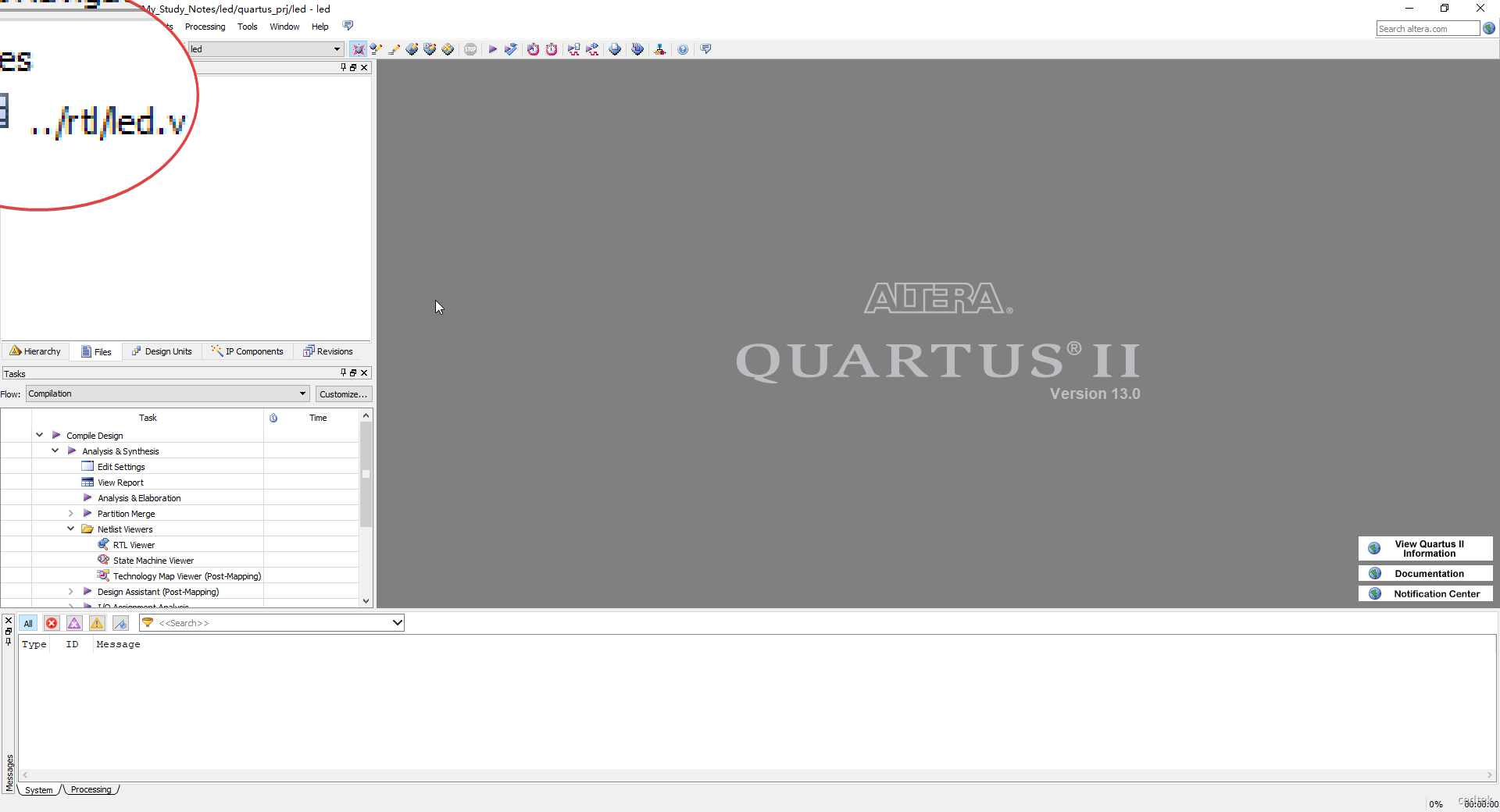The width and height of the screenshot is (1500, 812).
Task: Open the Window menu
Action: pos(284,27)
